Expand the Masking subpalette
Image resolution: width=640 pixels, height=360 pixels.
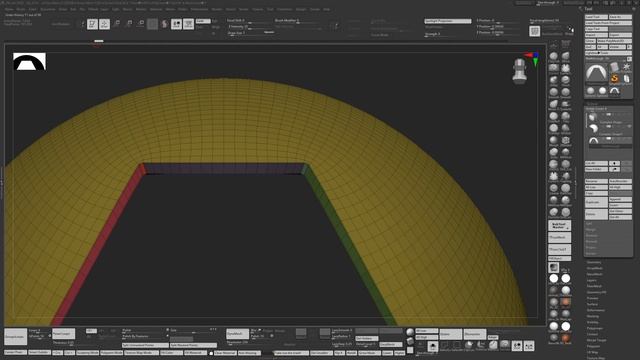593,316
